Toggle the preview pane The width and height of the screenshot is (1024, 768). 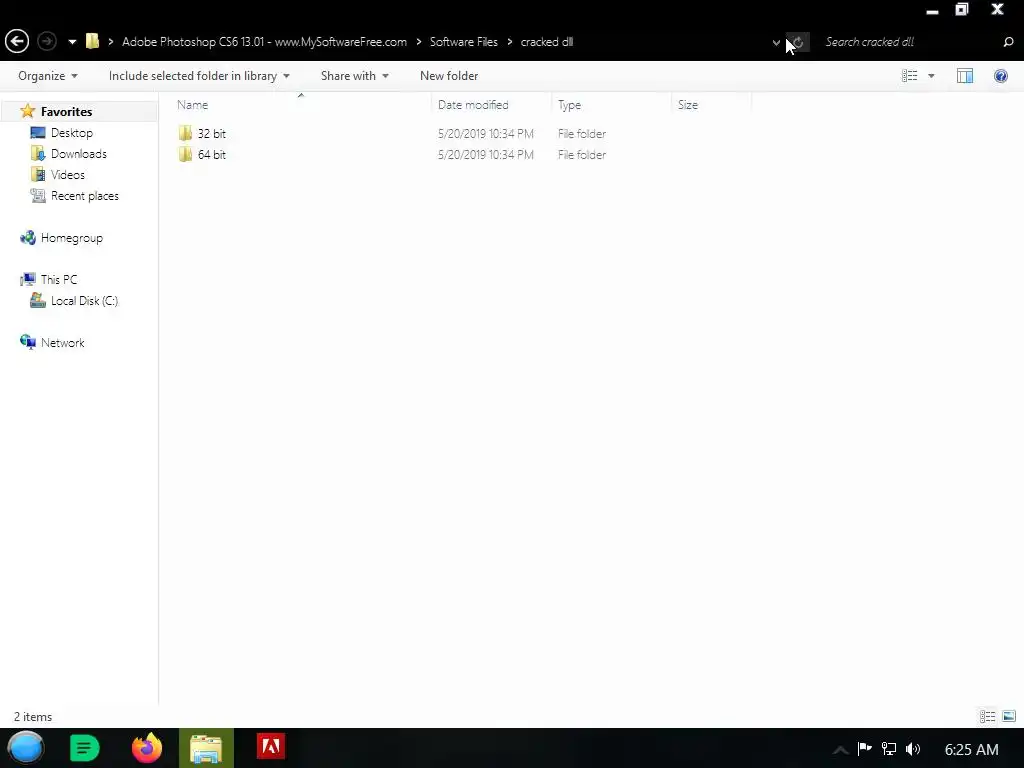pyautogui.click(x=965, y=76)
